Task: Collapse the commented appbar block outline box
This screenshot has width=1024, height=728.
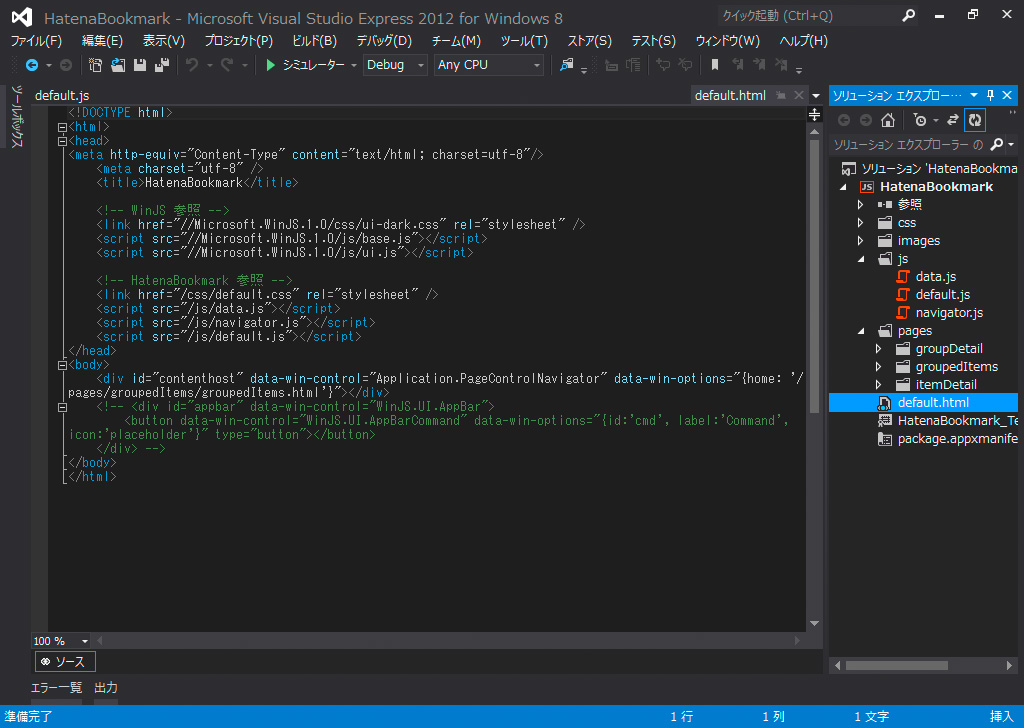Action: tap(62, 407)
